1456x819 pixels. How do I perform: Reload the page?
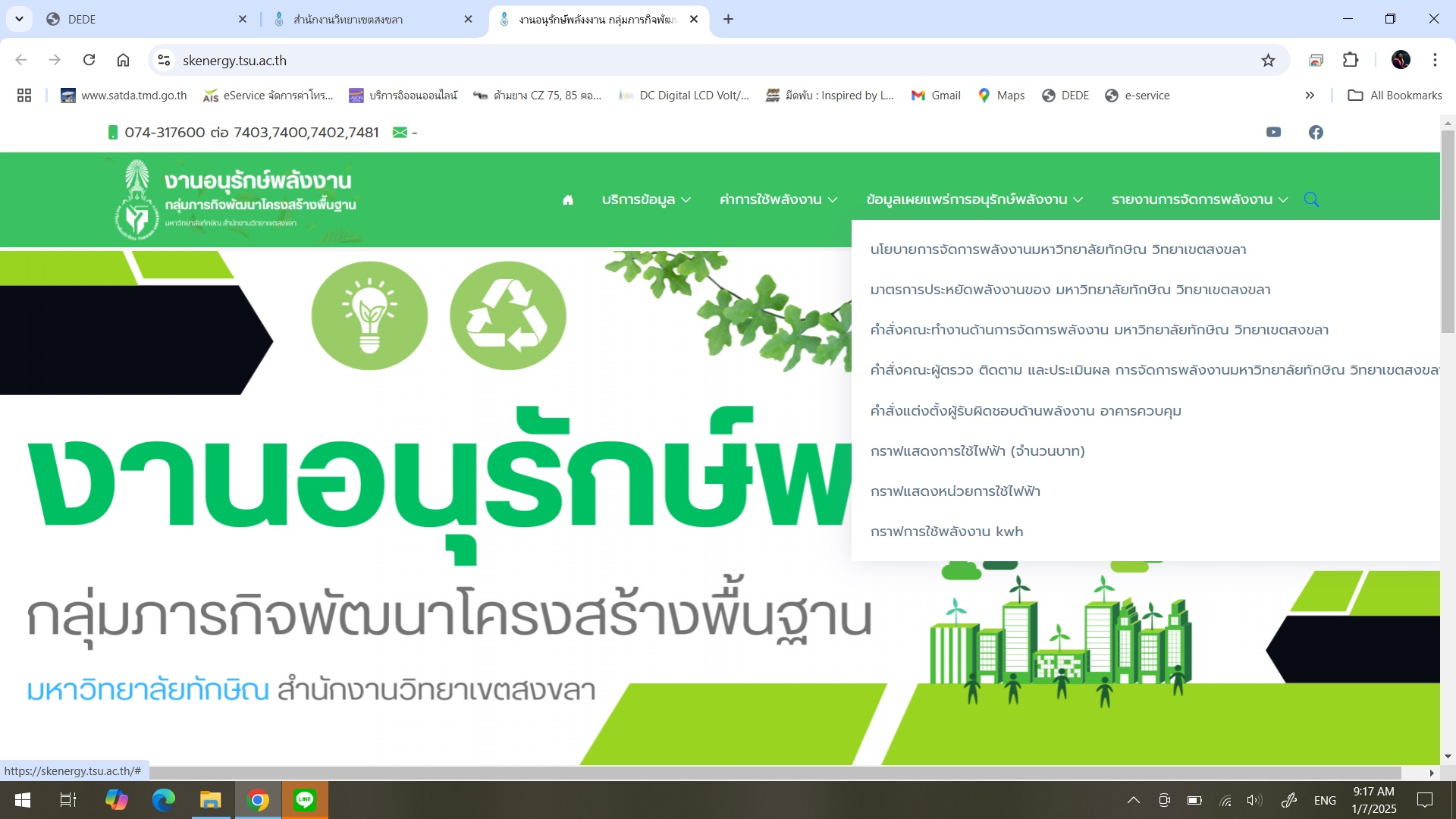click(89, 60)
